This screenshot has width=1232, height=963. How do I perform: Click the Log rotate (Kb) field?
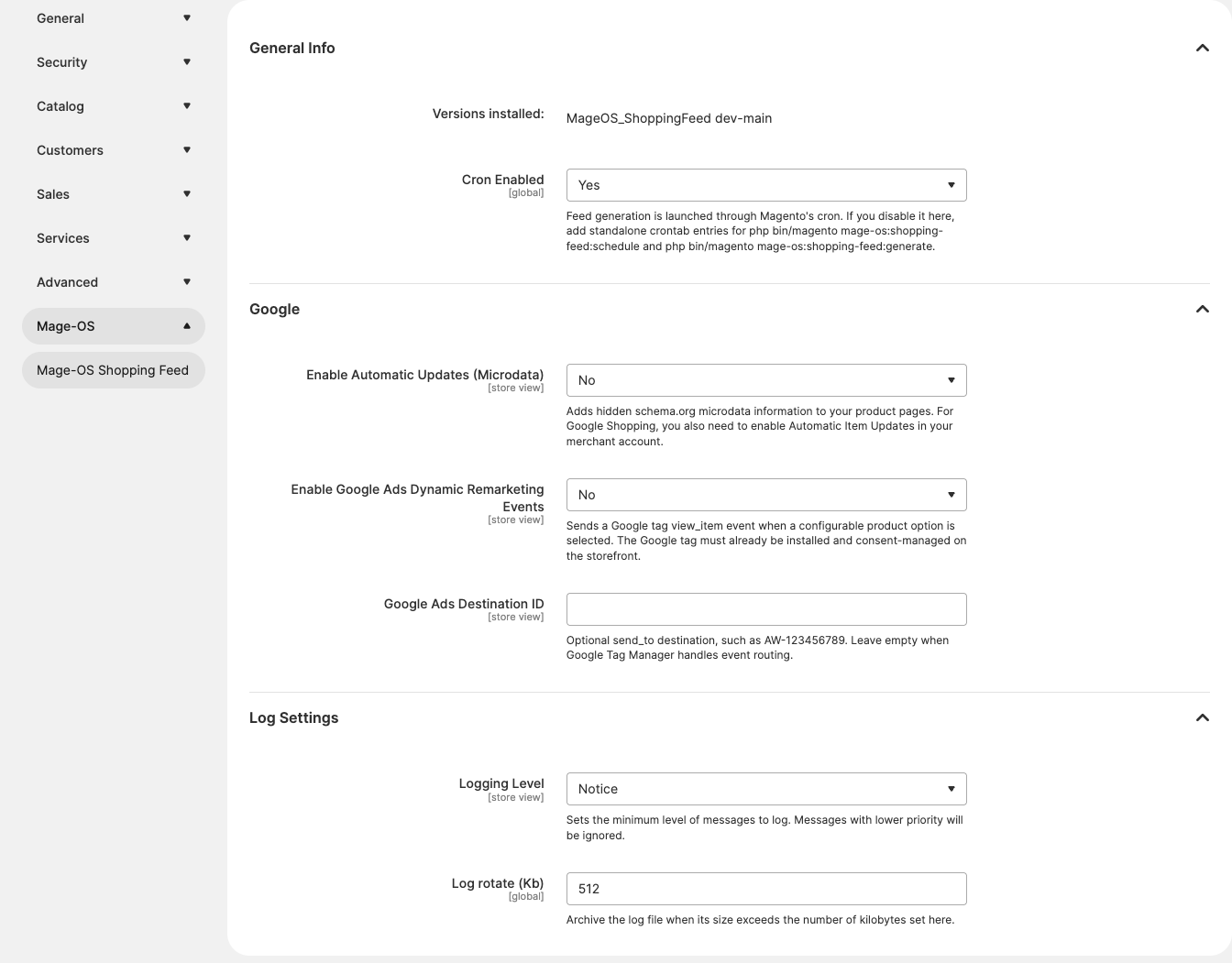tap(766, 889)
